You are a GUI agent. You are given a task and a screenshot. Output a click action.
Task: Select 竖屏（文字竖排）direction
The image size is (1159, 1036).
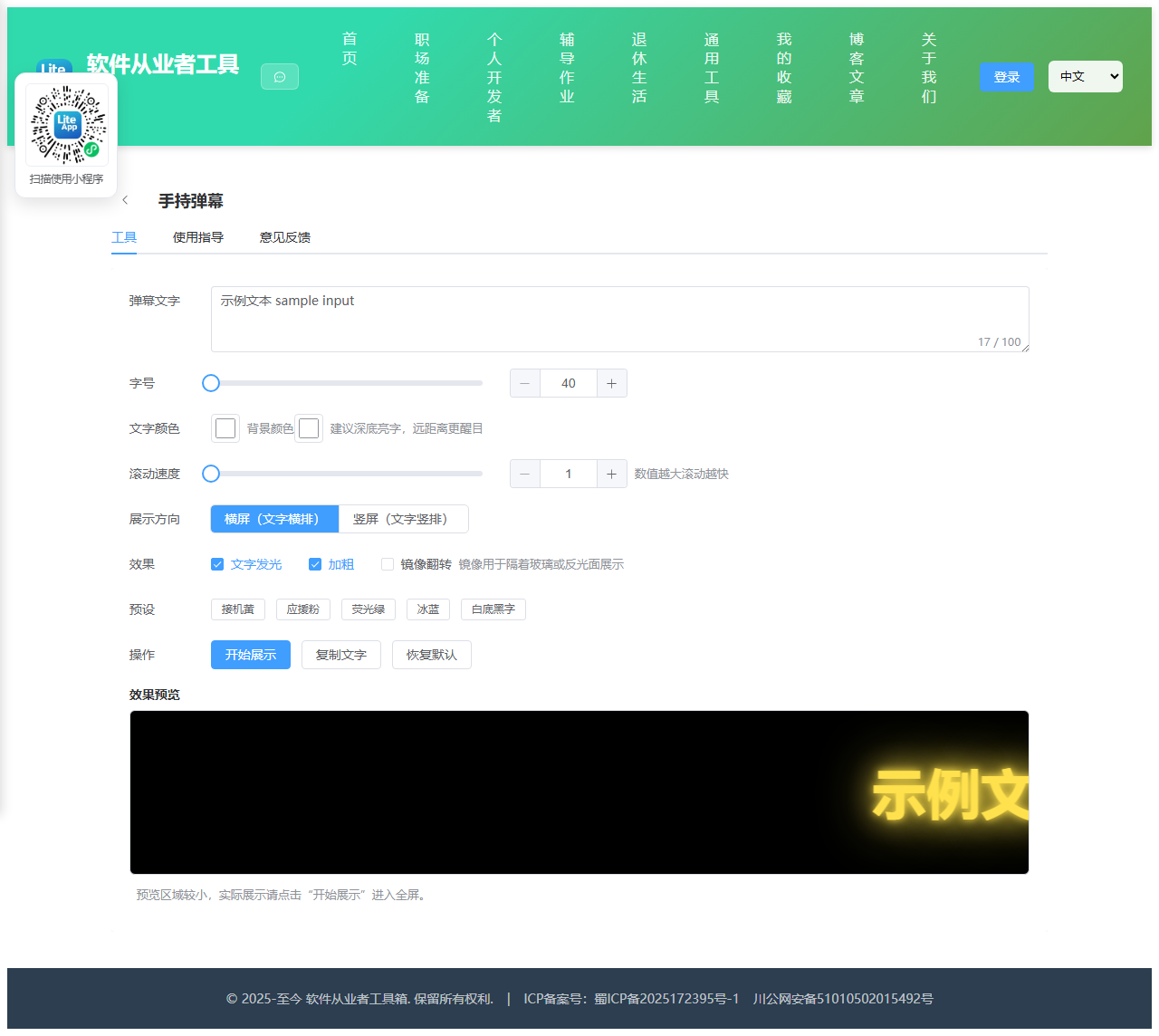[403, 519]
